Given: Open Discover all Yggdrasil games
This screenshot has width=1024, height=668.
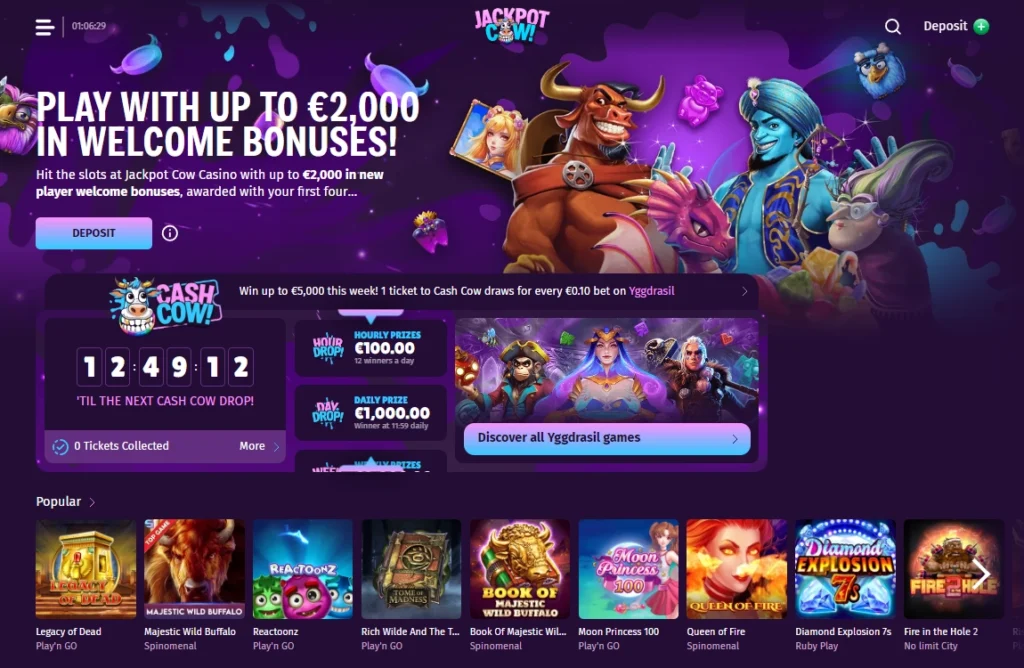Looking at the screenshot, I should [607, 438].
